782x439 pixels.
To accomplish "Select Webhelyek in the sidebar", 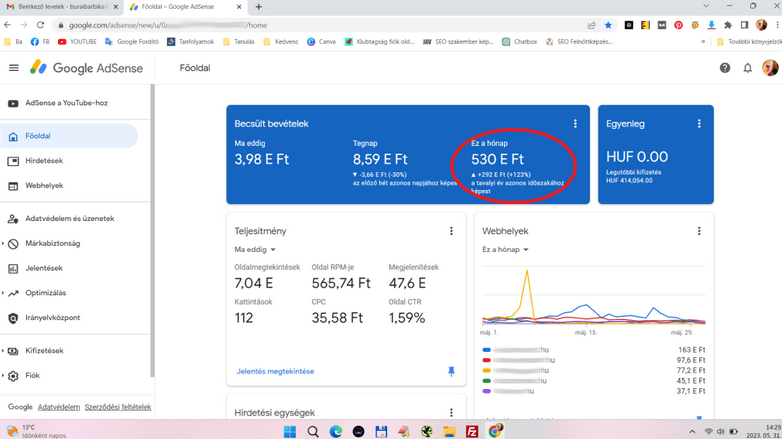I will click(x=43, y=186).
